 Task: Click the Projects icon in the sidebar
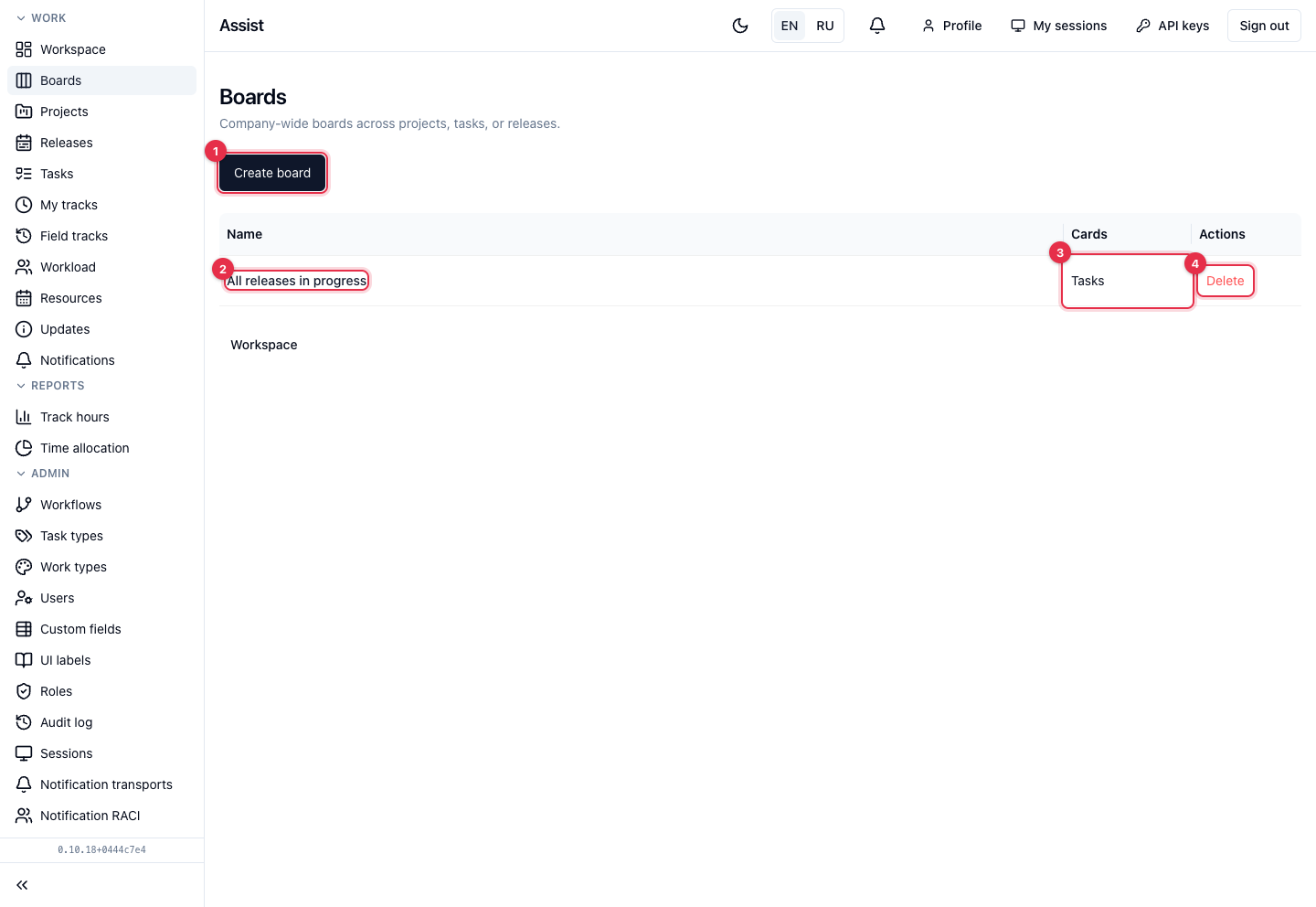click(x=24, y=112)
